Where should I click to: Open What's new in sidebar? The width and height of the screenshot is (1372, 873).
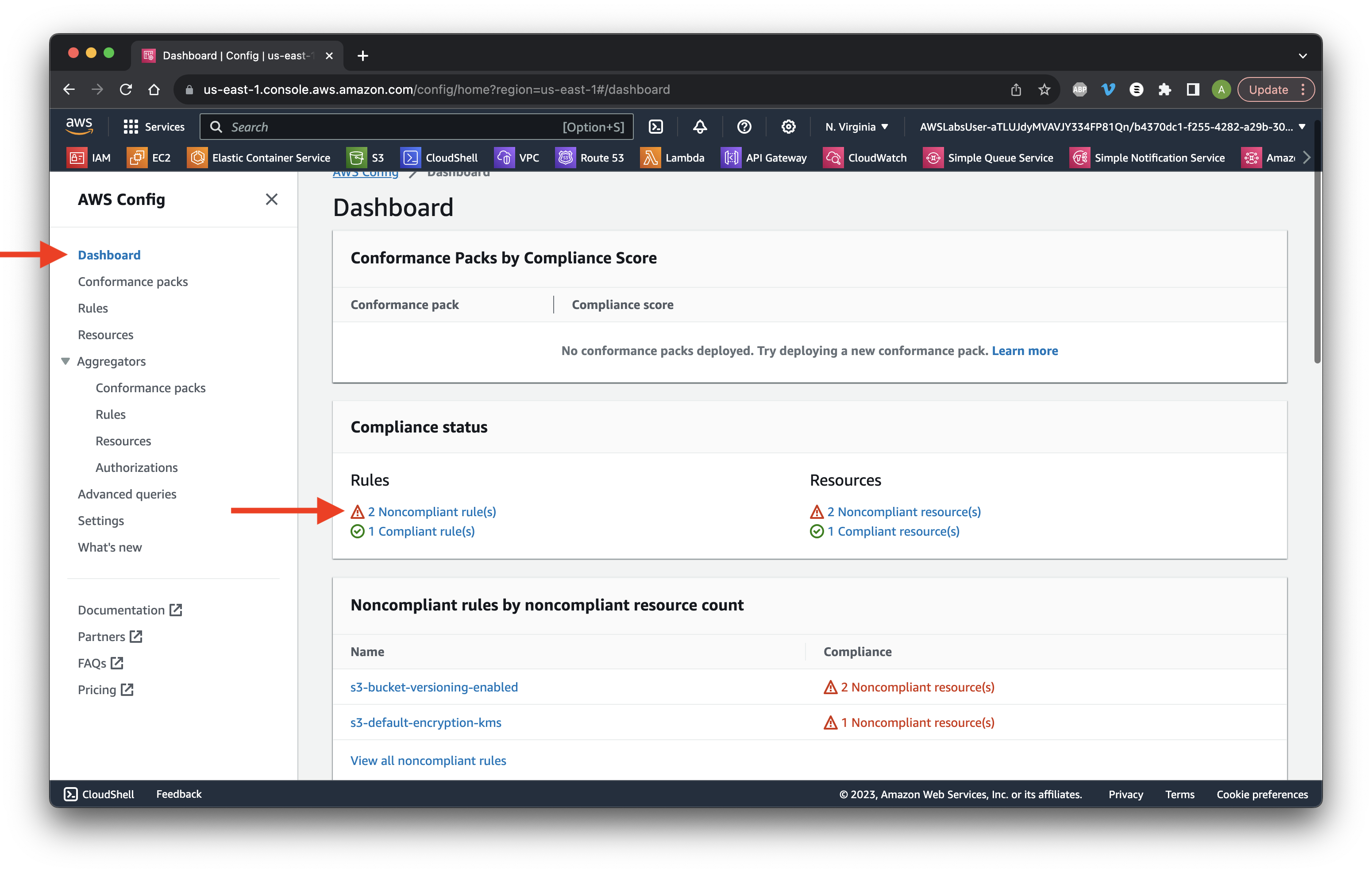tap(110, 547)
